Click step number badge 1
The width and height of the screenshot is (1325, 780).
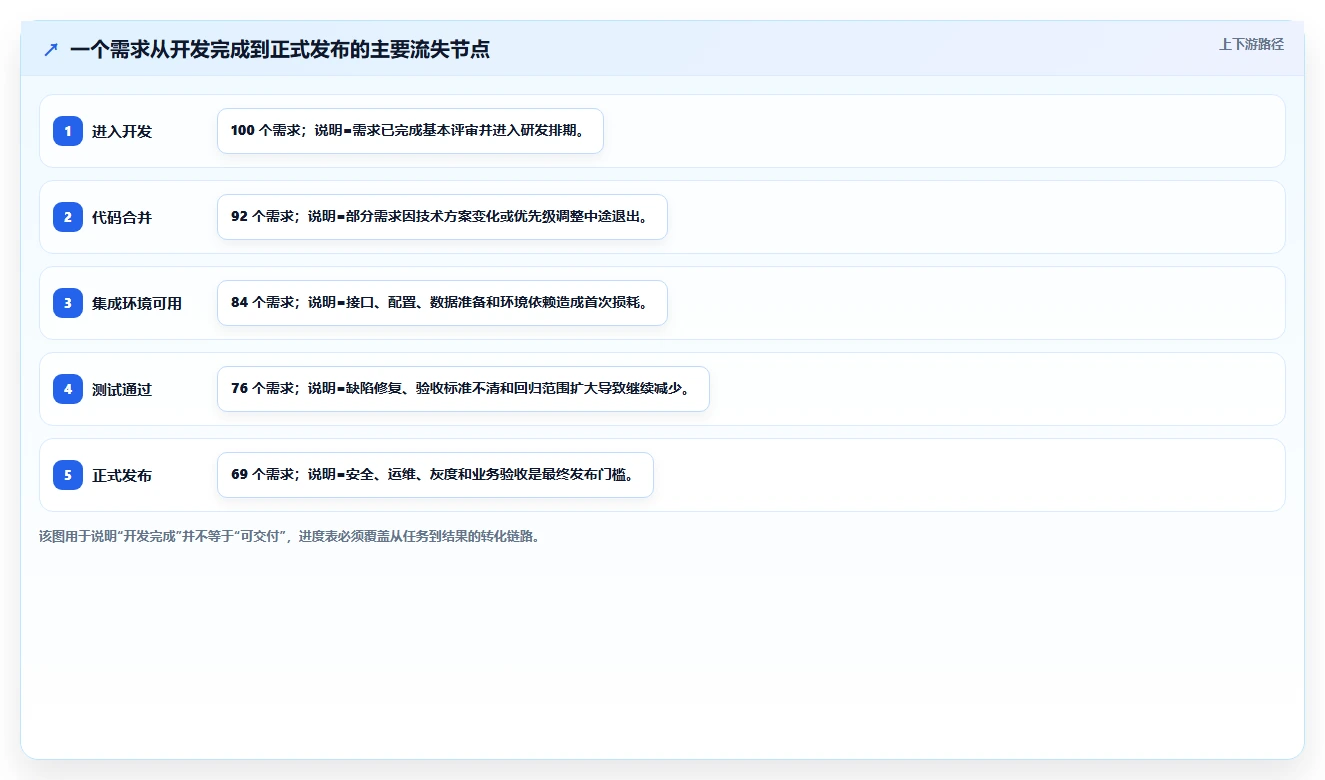pos(68,131)
